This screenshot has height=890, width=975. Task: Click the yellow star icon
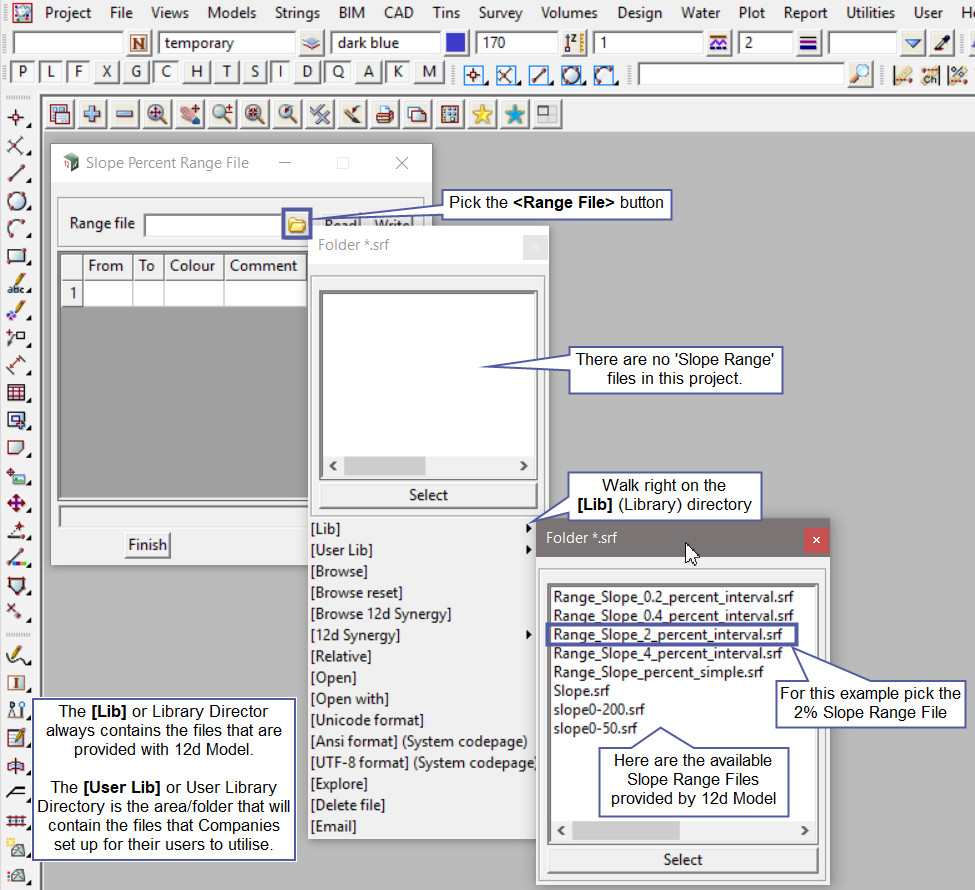[482, 115]
